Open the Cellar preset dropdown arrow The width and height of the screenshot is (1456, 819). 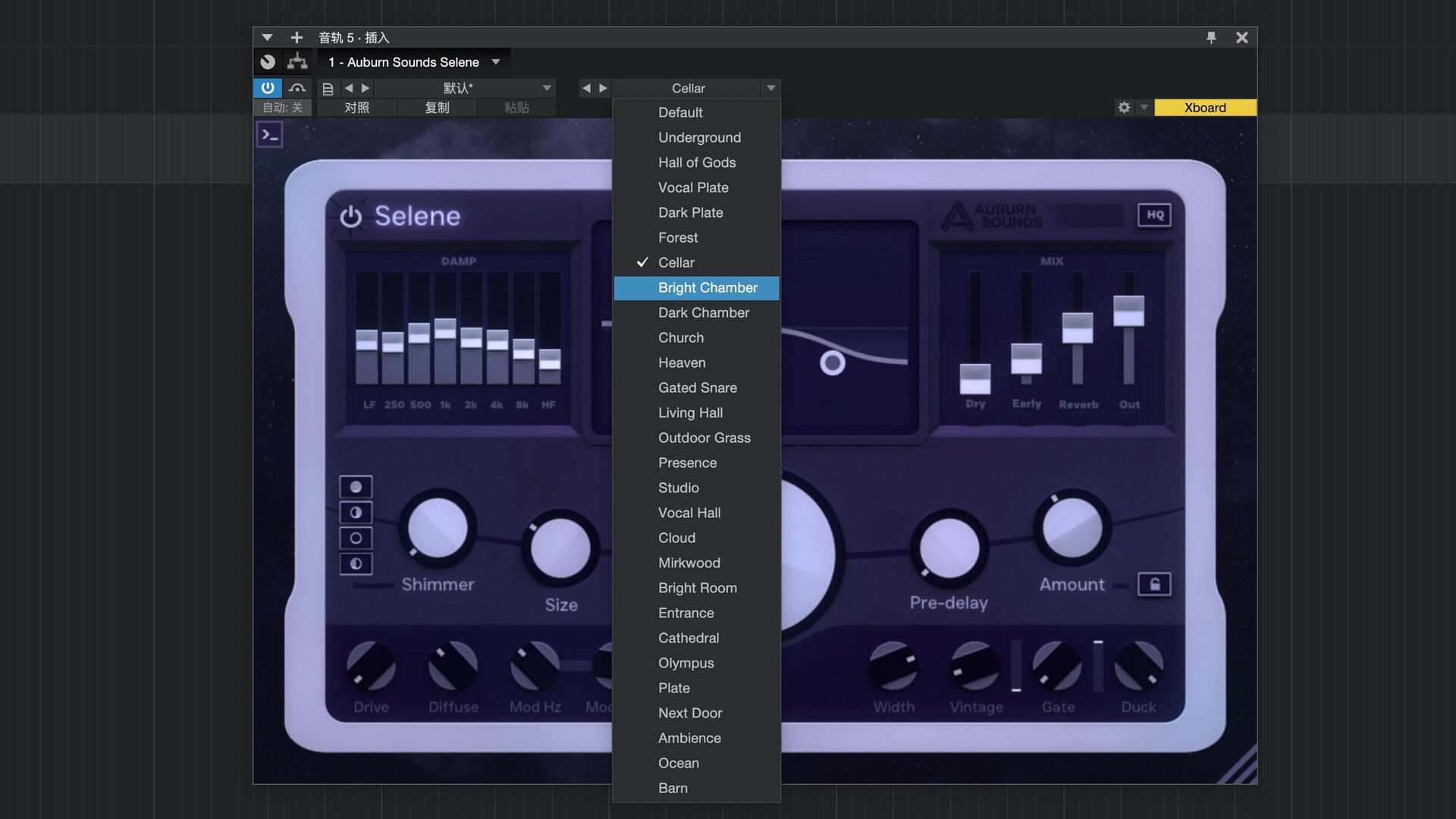click(770, 89)
